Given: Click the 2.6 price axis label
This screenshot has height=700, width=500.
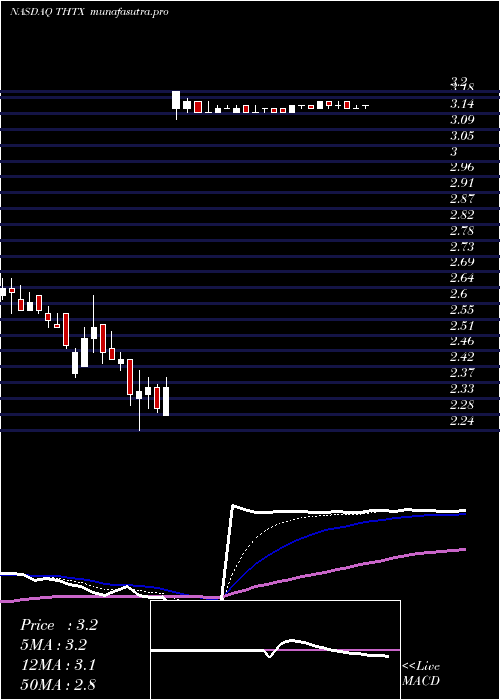Looking at the screenshot, I should click(x=458, y=293).
